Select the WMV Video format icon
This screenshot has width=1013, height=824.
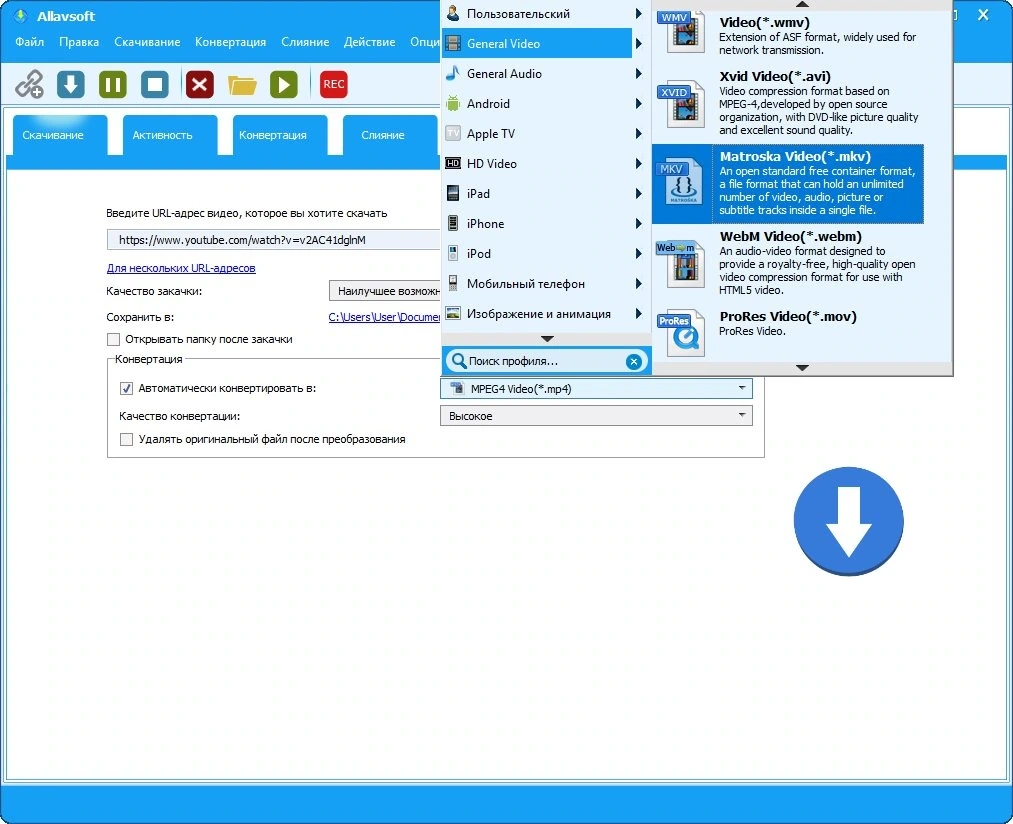pos(681,32)
